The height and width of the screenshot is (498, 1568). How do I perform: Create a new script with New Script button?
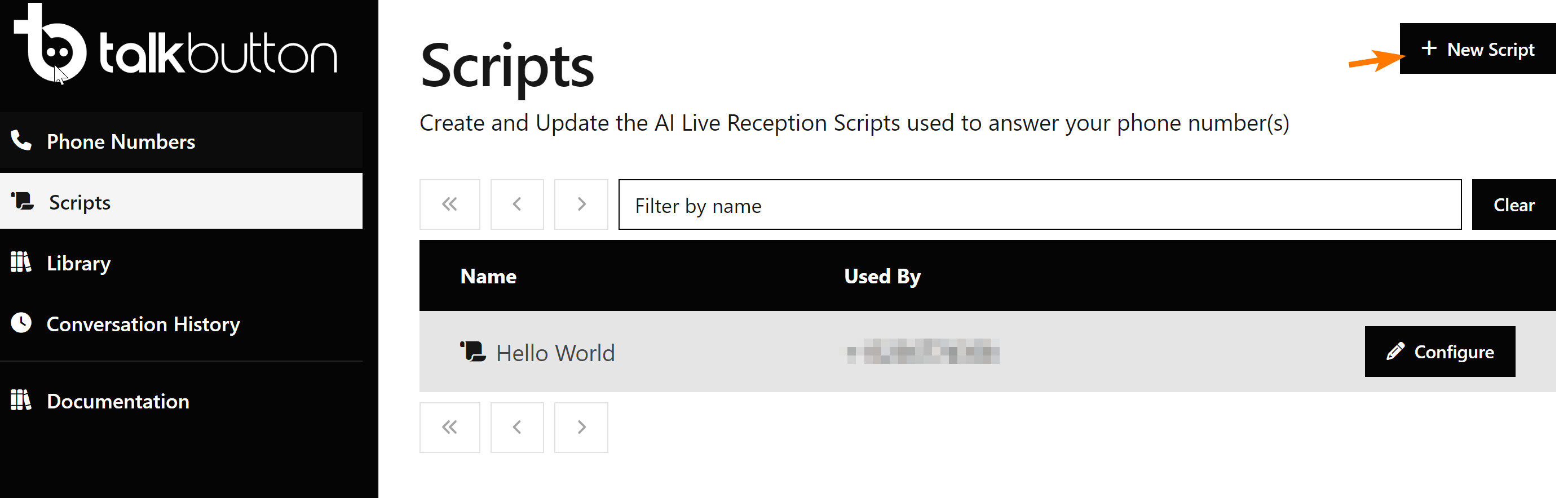[x=1478, y=49]
